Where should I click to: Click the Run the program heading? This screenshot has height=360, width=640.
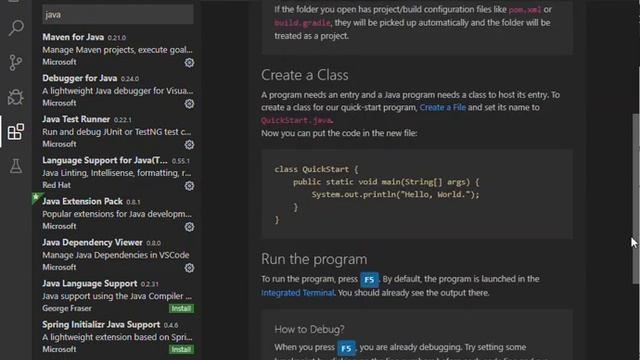click(314, 259)
